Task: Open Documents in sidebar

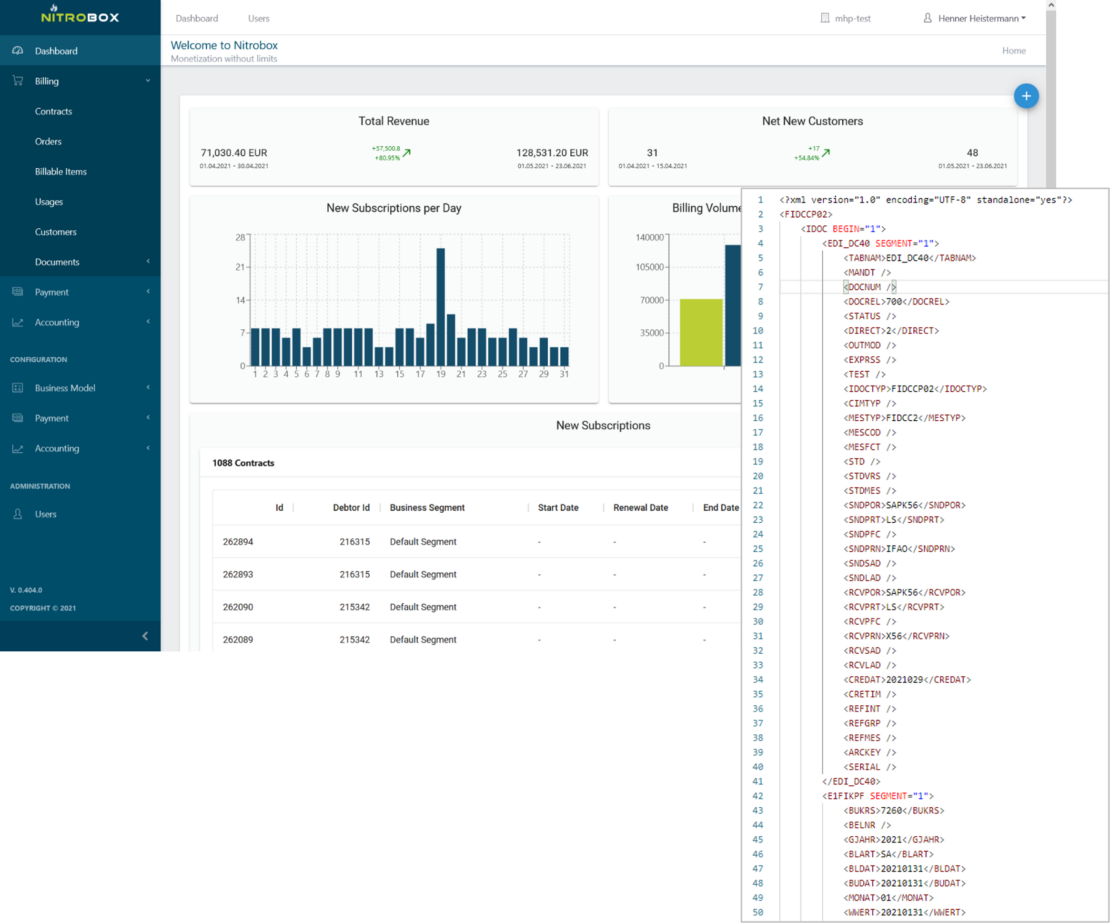Action: (x=57, y=262)
